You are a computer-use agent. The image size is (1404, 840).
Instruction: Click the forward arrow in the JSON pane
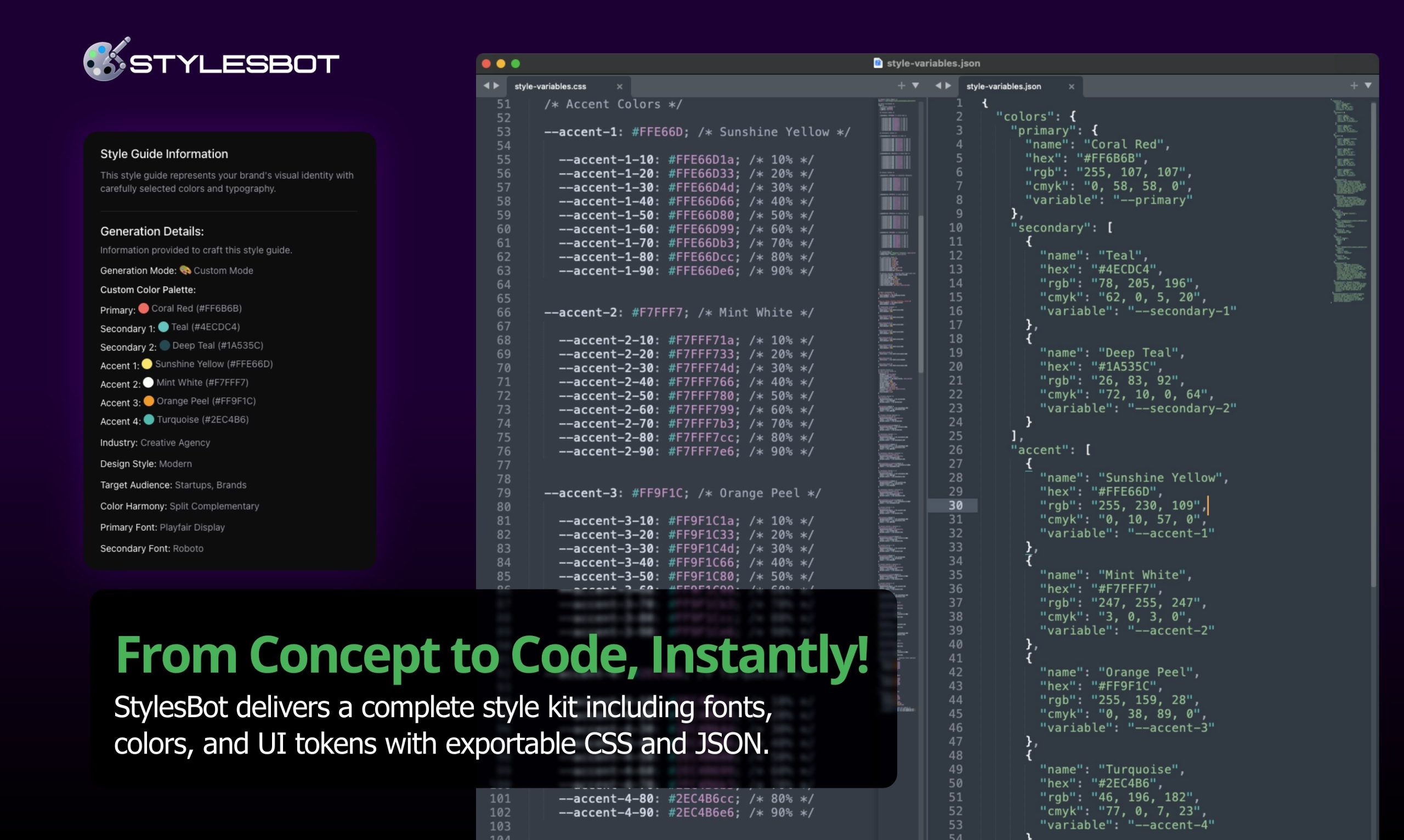[x=948, y=86]
